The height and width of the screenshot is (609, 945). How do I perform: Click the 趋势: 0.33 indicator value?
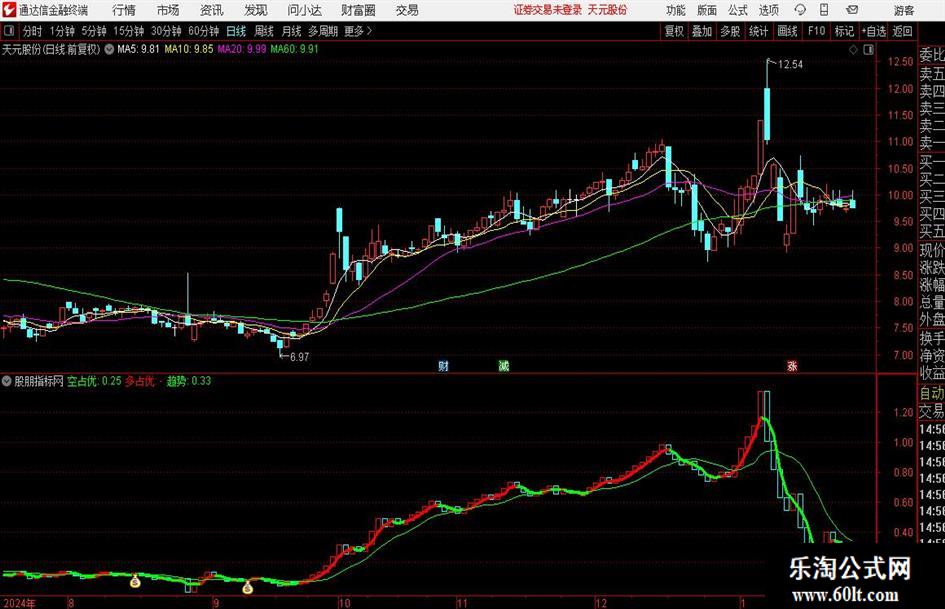click(189, 381)
